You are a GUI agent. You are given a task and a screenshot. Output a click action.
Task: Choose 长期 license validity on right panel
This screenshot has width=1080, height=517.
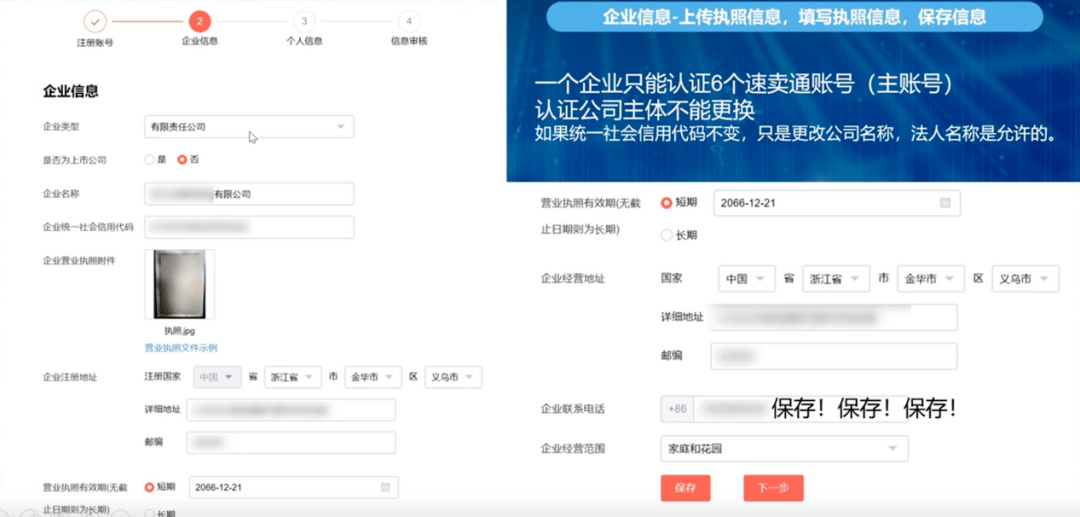coord(667,235)
